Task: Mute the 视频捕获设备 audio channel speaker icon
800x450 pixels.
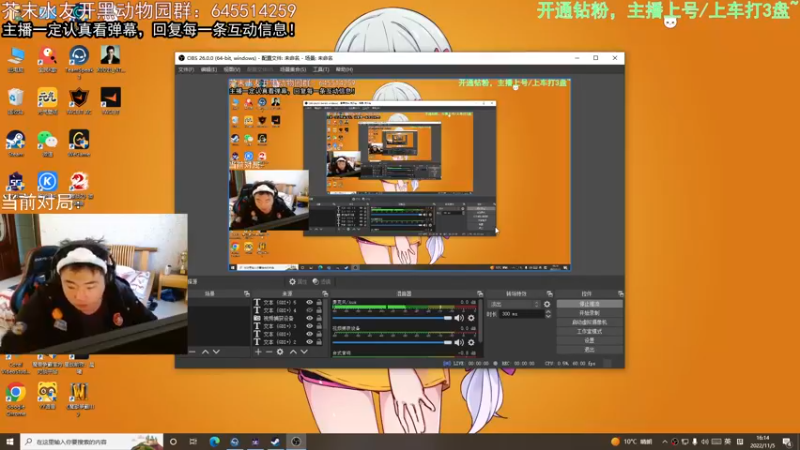Action: click(x=459, y=342)
